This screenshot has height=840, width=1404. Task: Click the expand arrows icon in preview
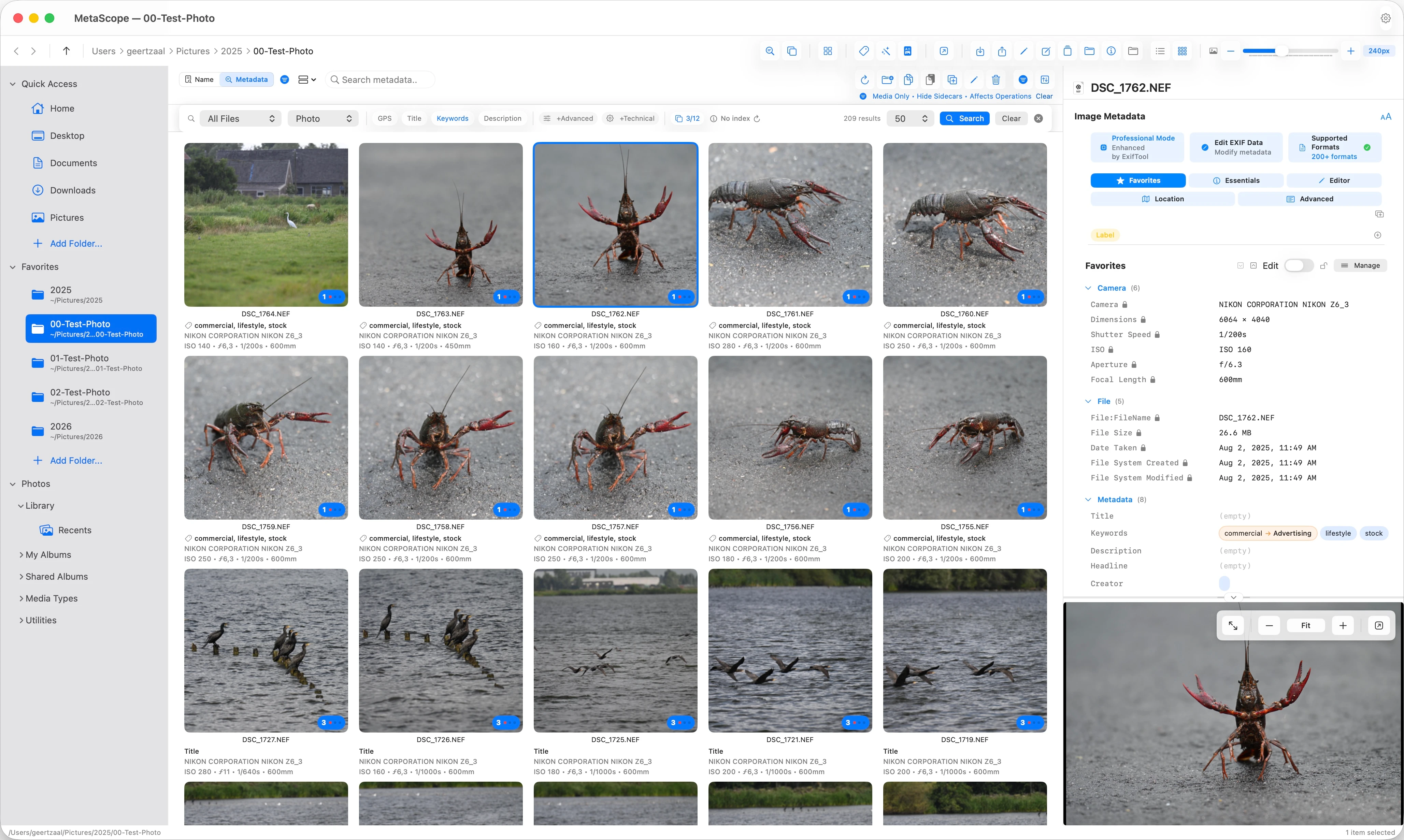click(1233, 625)
